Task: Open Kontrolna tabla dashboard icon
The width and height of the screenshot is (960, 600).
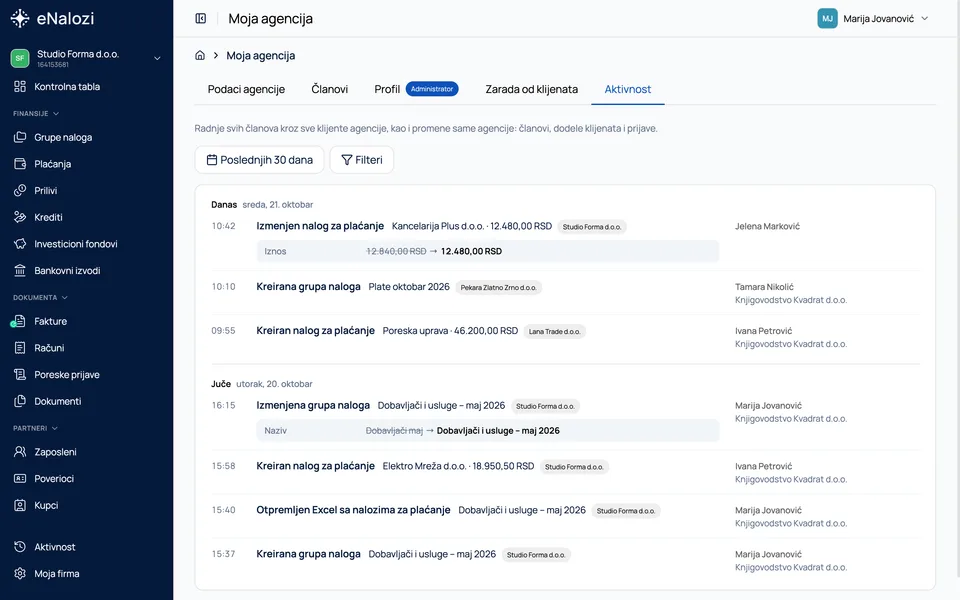Action: click(20, 86)
